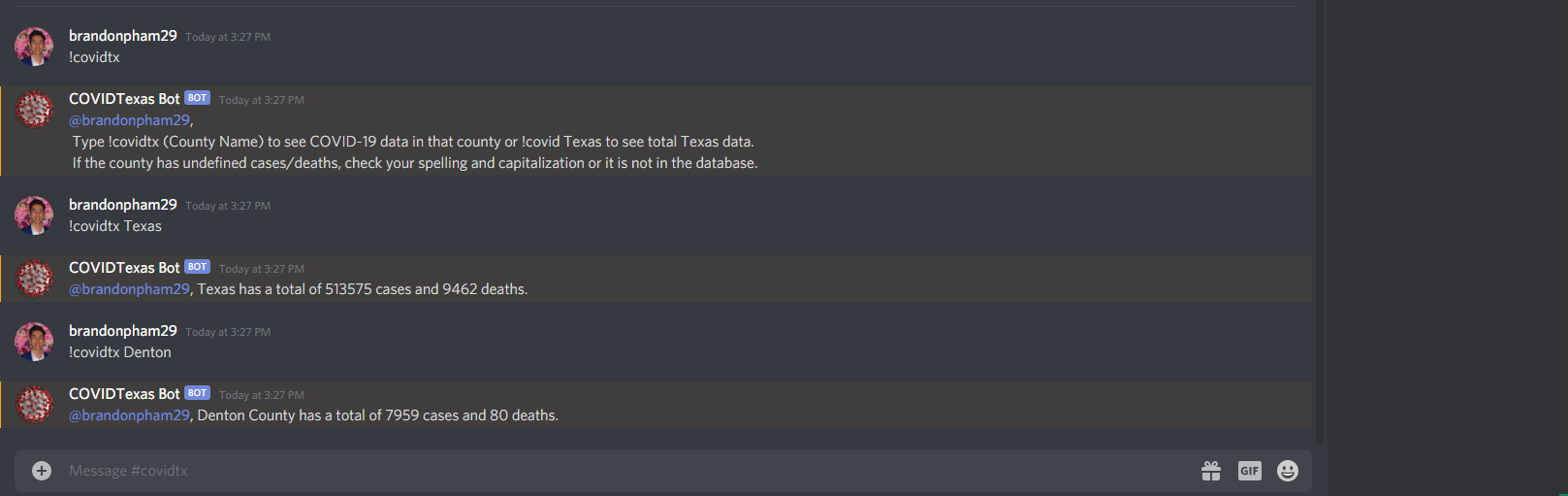Image resolution: width=1568 pixels, height=496 pixels.
Task: Click COVIDTexas Bot username above Denton County reply
Action: [124, 394]
